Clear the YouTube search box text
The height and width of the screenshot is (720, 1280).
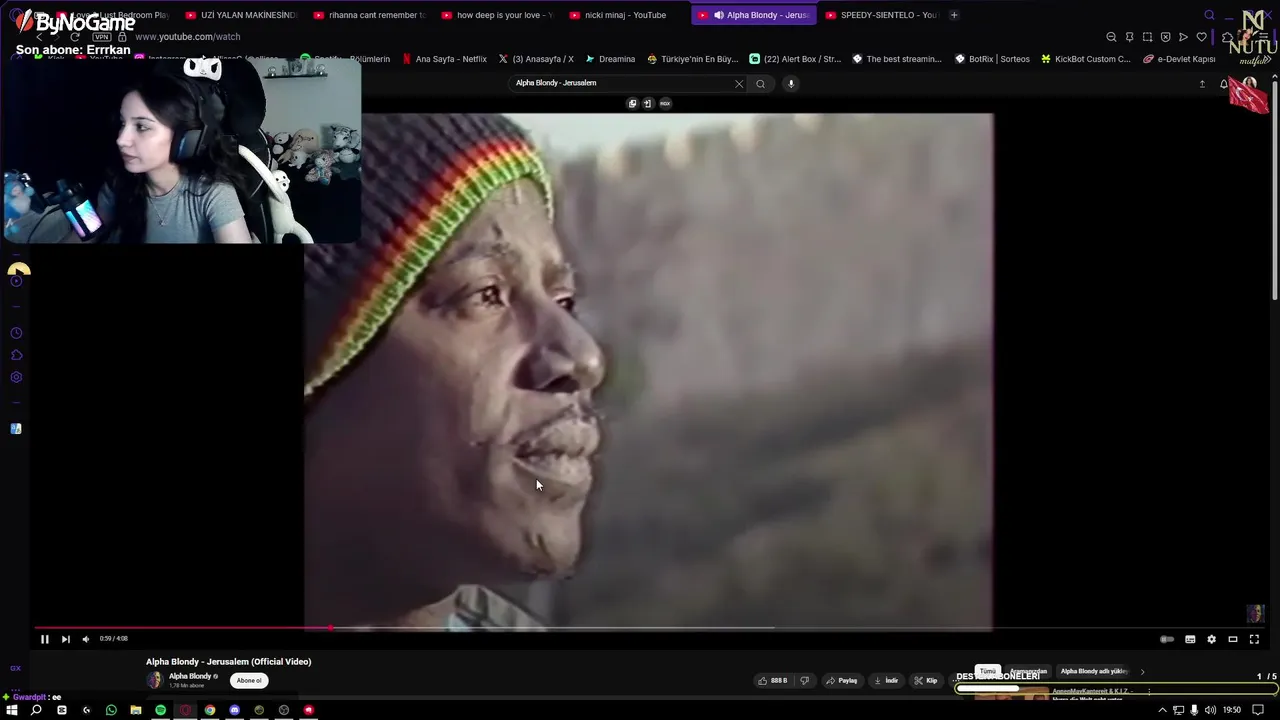pos(739,84)
